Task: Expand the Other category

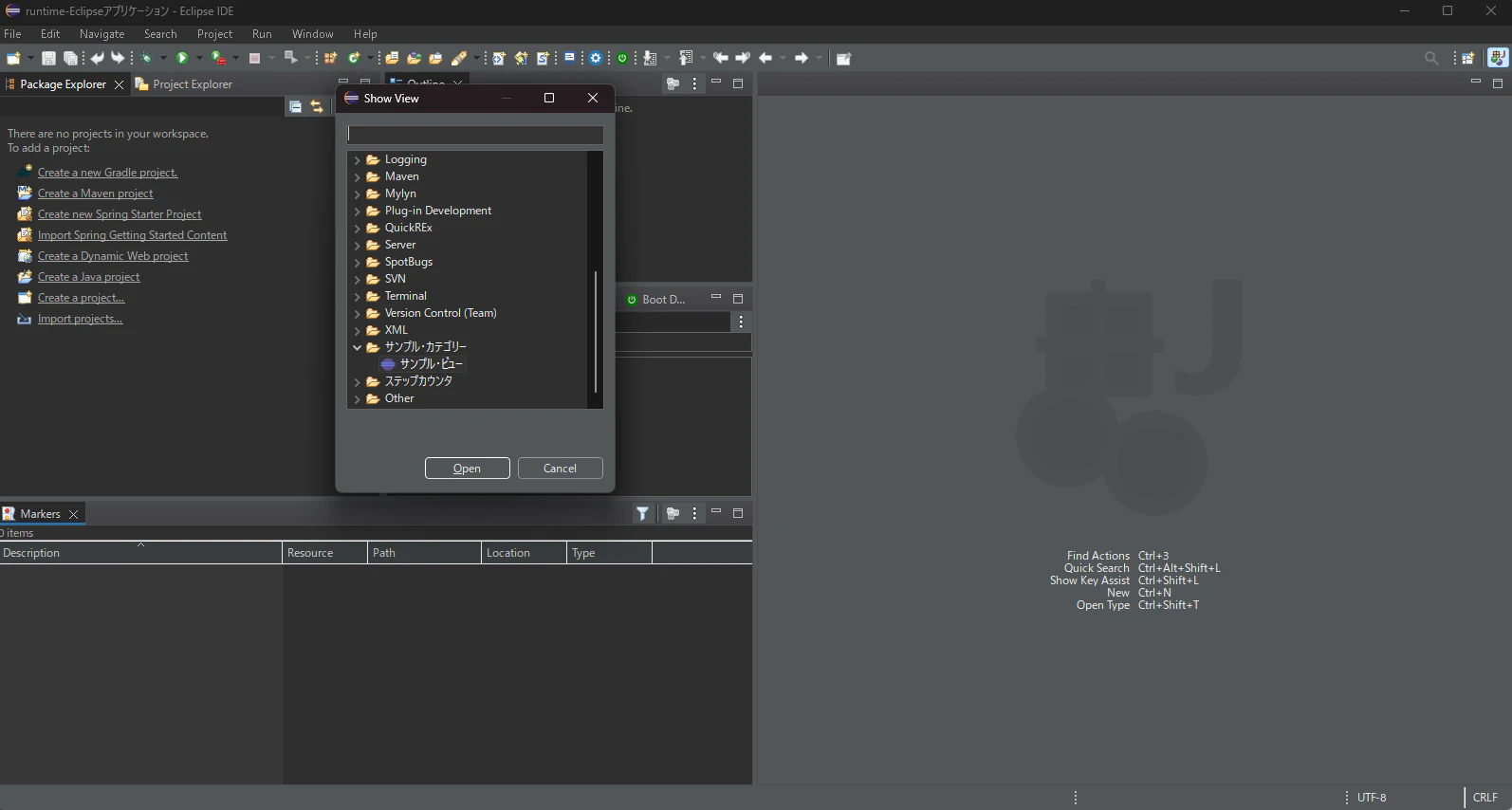Action: click(357, 398)
